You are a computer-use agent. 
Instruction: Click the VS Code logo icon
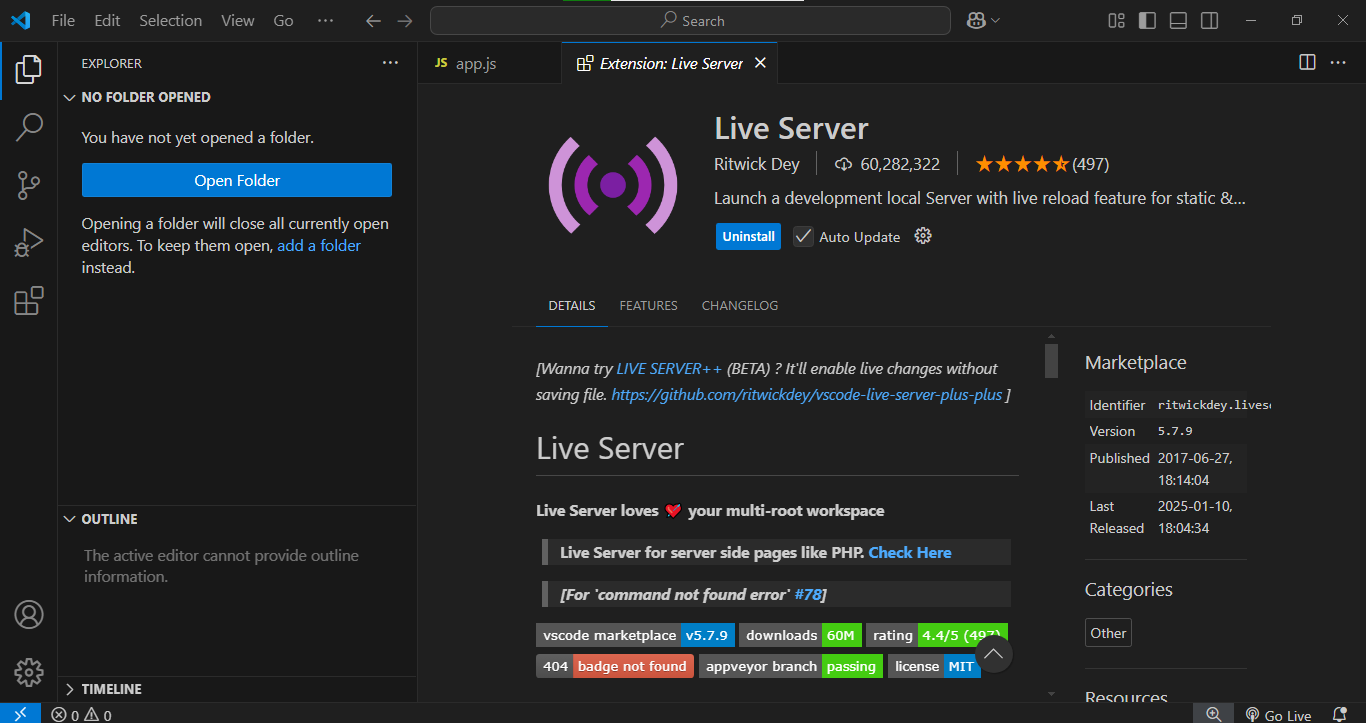click(x=20, y=20)
